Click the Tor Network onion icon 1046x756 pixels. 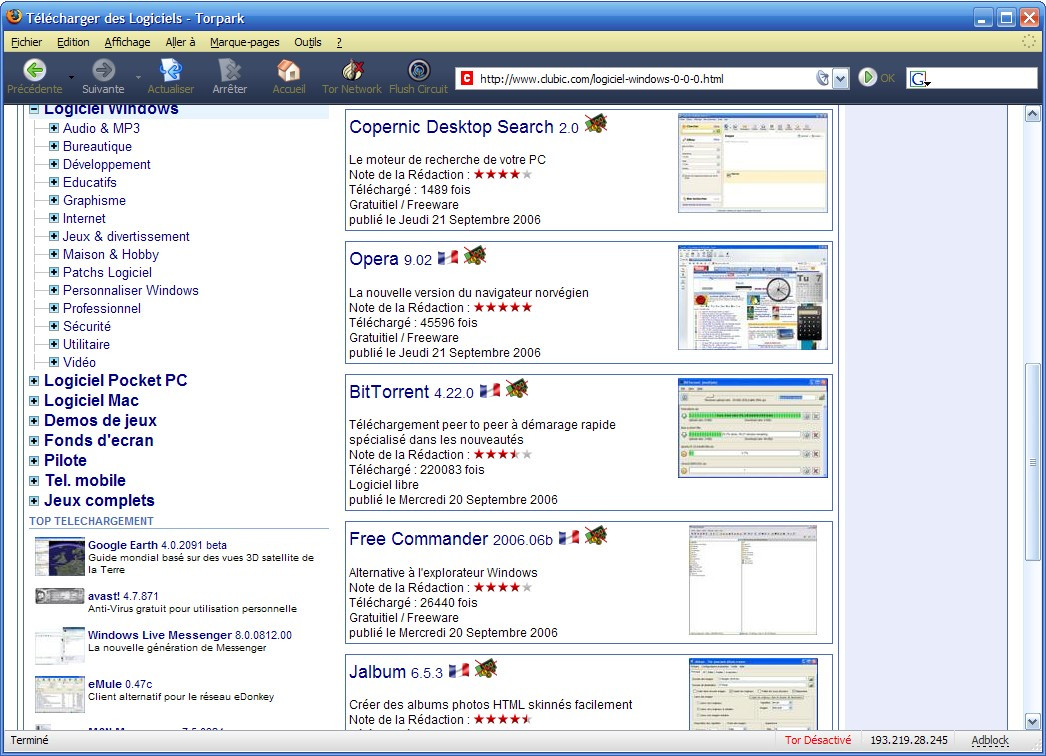pos(352,70)
